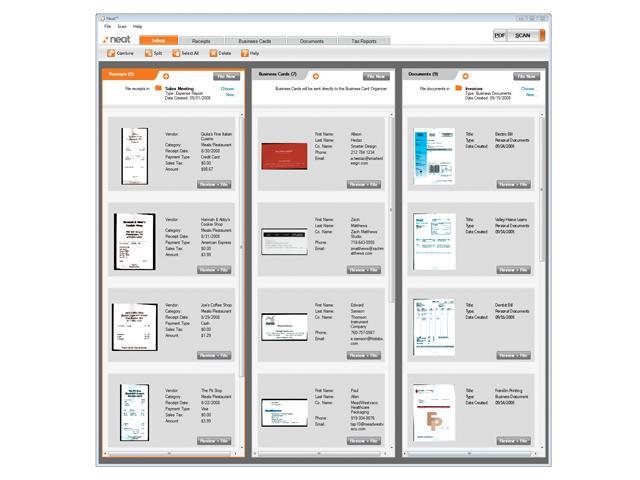Open Help from the toolbar icon

pos(251,53)
